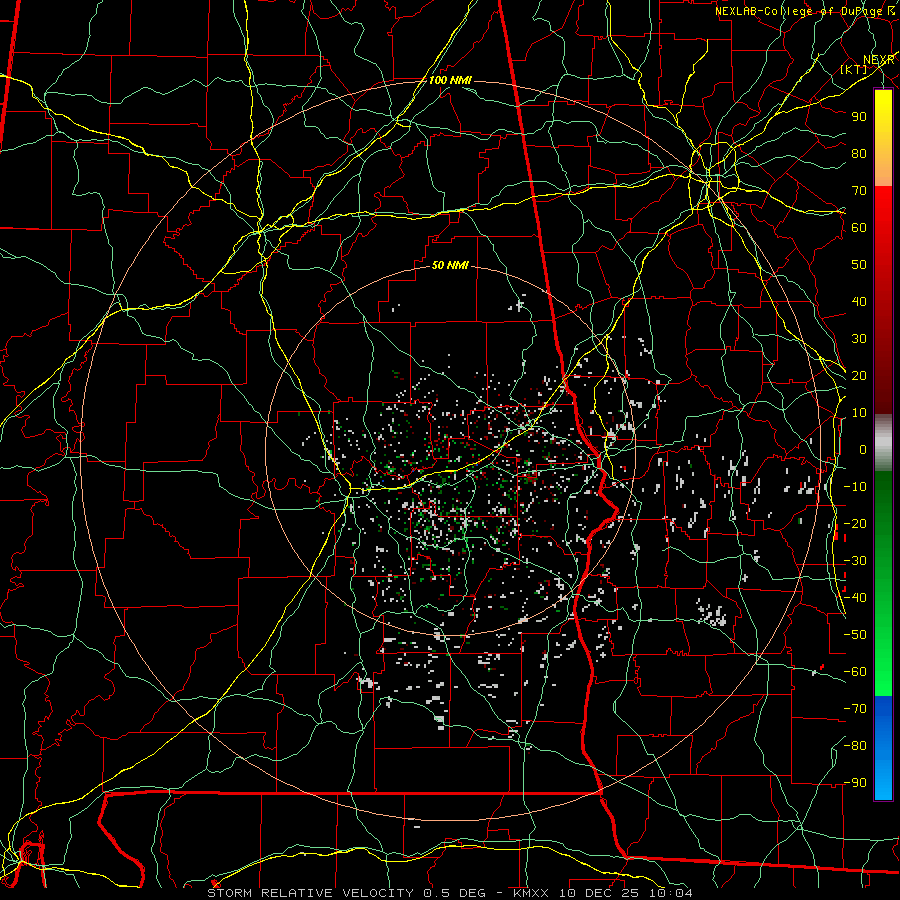Click the positive 40 scale value
The width and height of the screenshot is (900, 900).
(x=859, y=301)
